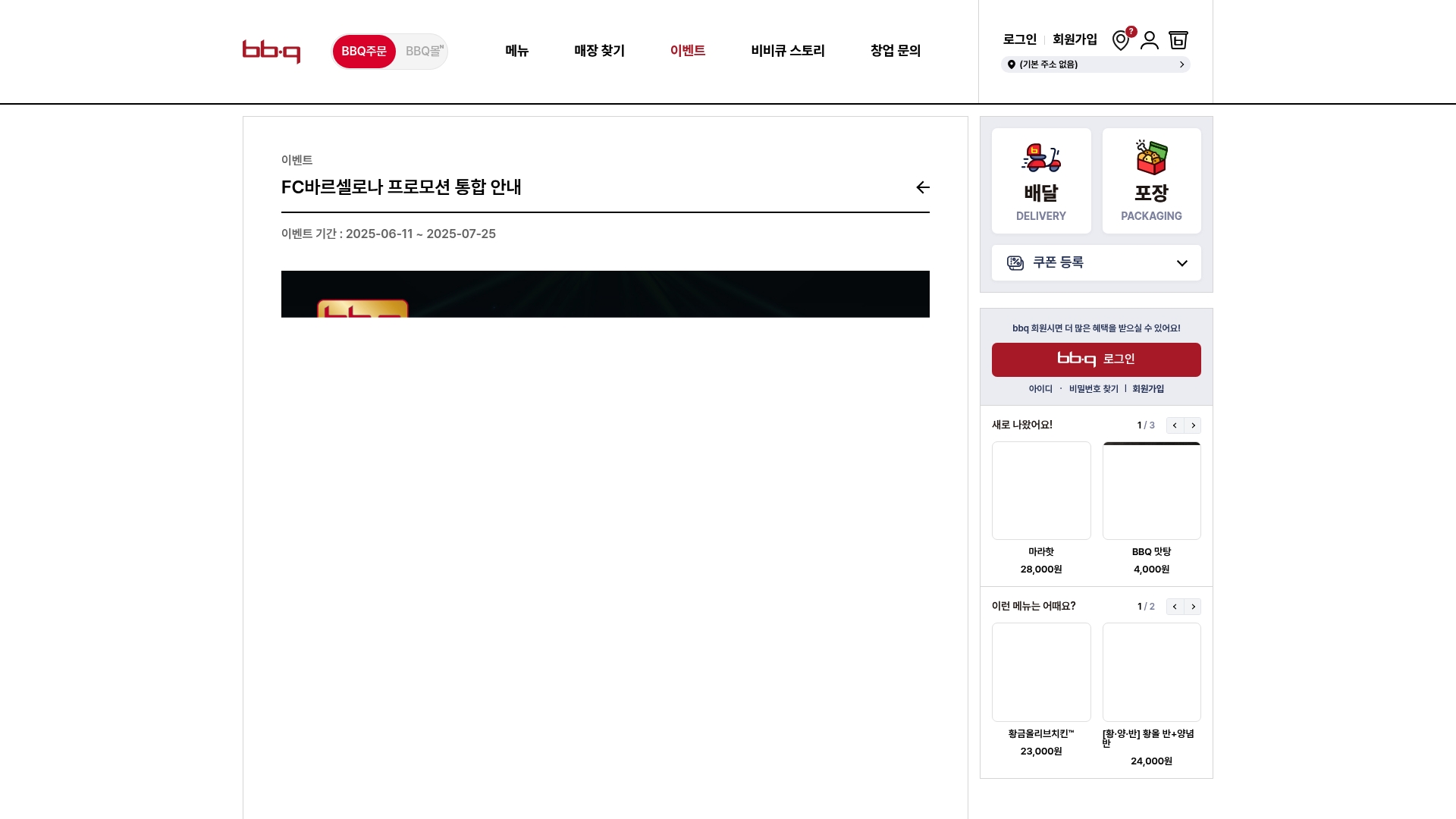
Task: Select the BBQ주문 toggle option
Action: [364, 52]
